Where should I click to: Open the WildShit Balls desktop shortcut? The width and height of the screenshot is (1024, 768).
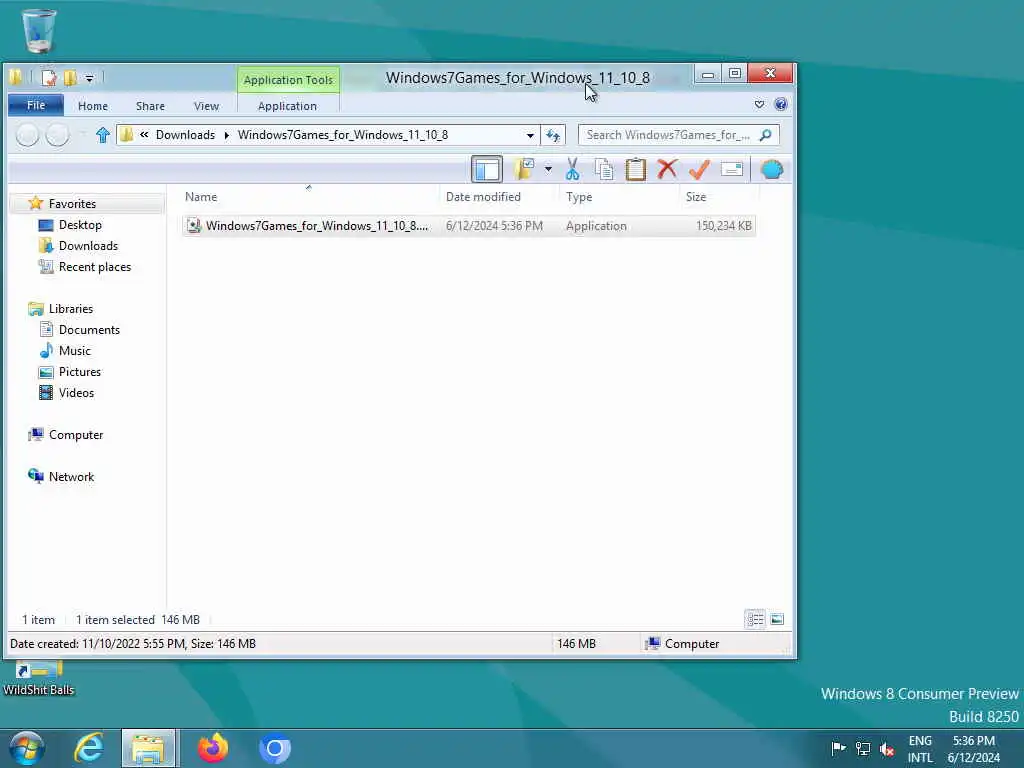click(39, 679)
